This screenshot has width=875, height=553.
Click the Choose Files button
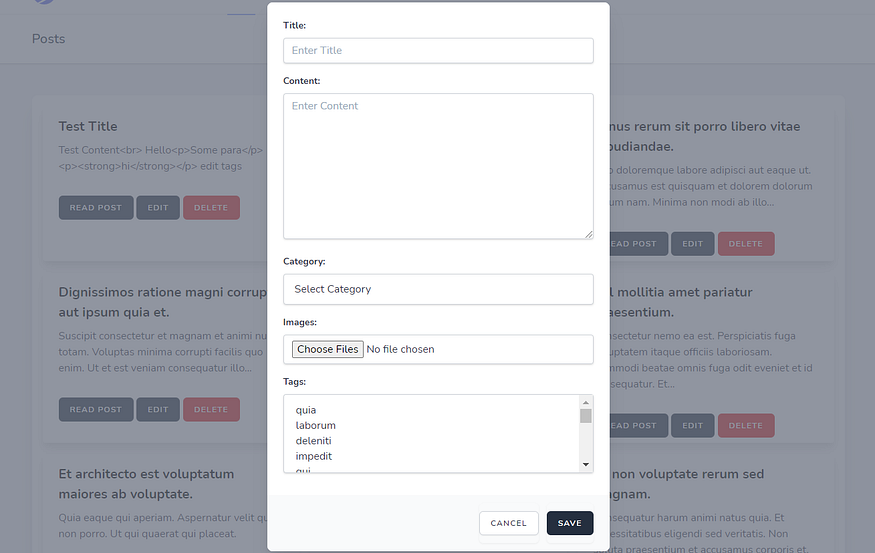coord(328,349)
